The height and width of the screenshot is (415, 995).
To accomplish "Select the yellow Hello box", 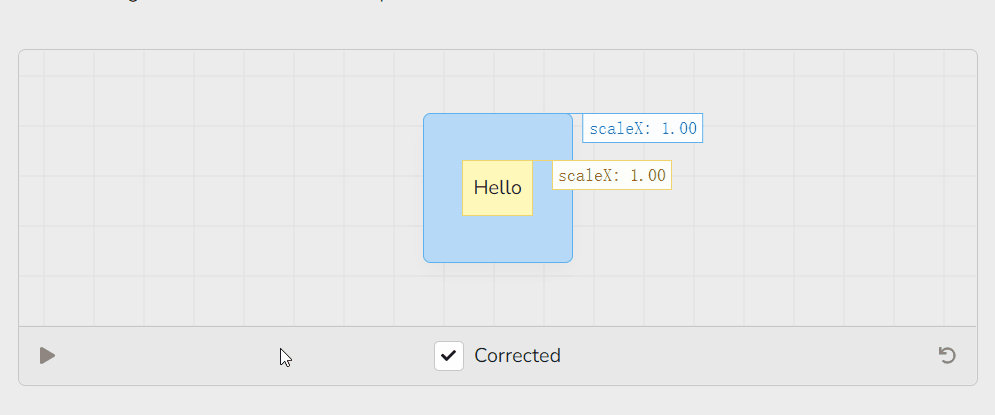I will (x=497, y=187).
